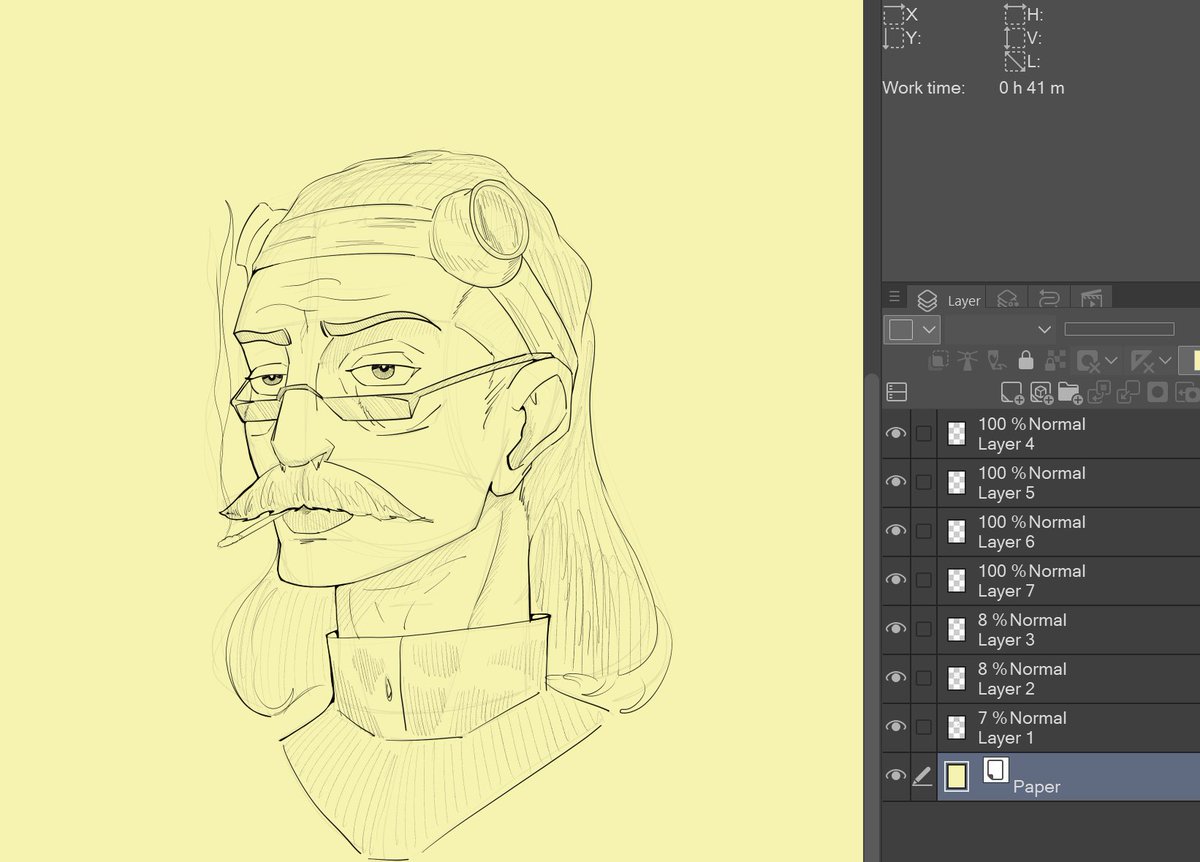This screenshot has height=862, width=1200.
Task: Click the X position icon in info panel
Action: pyautogui.click(x=893, y=14)
